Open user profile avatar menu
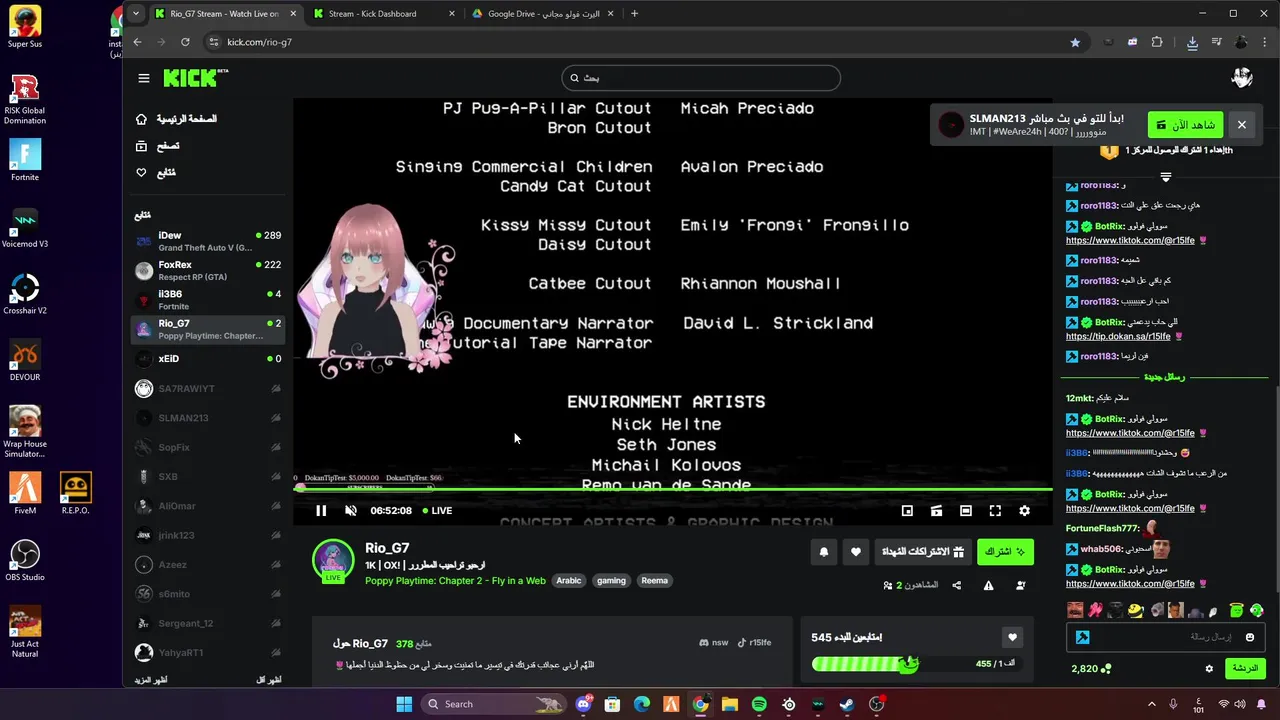 [x=1242, y=78]
